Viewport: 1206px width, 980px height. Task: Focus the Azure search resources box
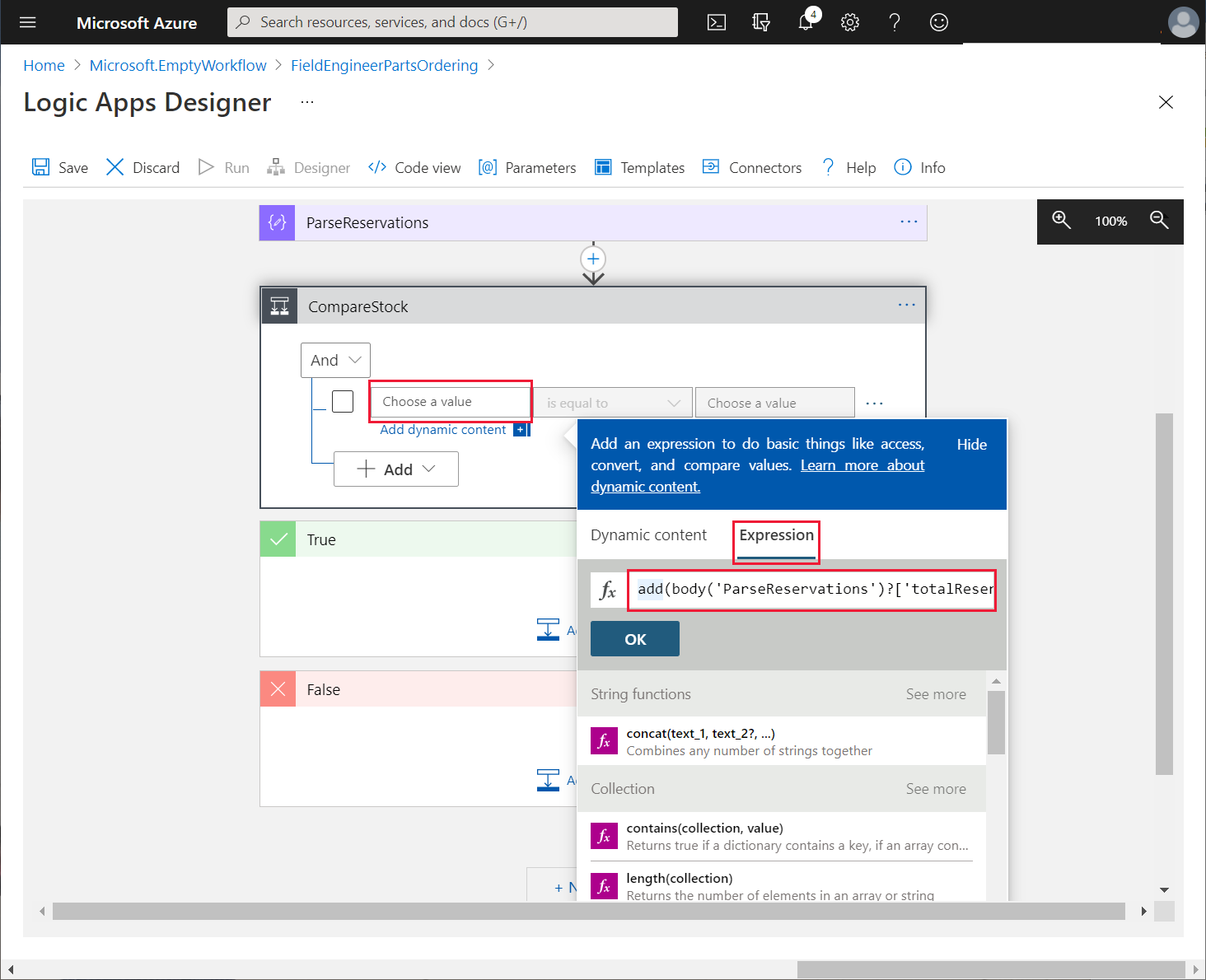coord(452,22)
